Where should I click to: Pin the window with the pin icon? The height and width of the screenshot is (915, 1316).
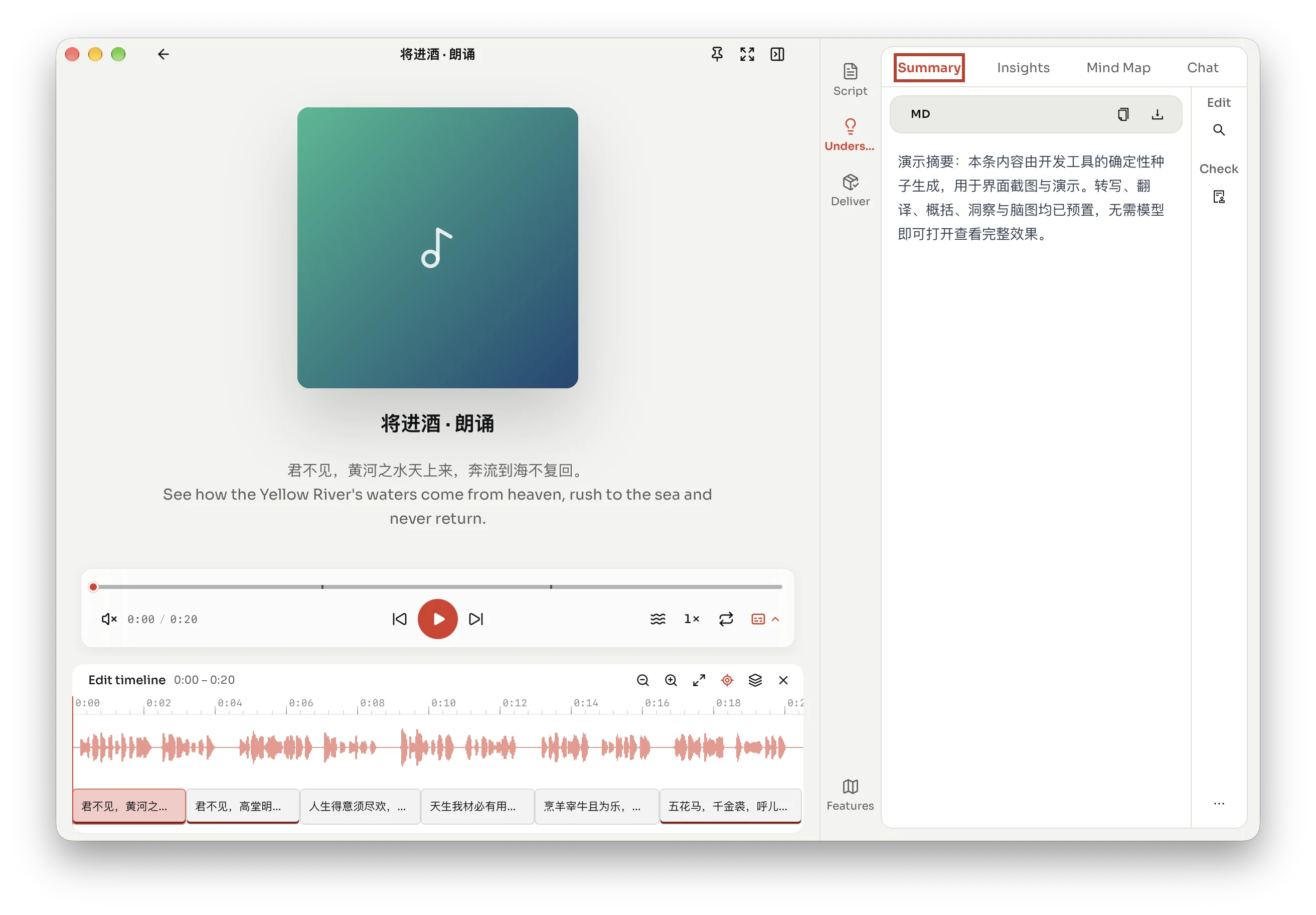pos(717,54)
